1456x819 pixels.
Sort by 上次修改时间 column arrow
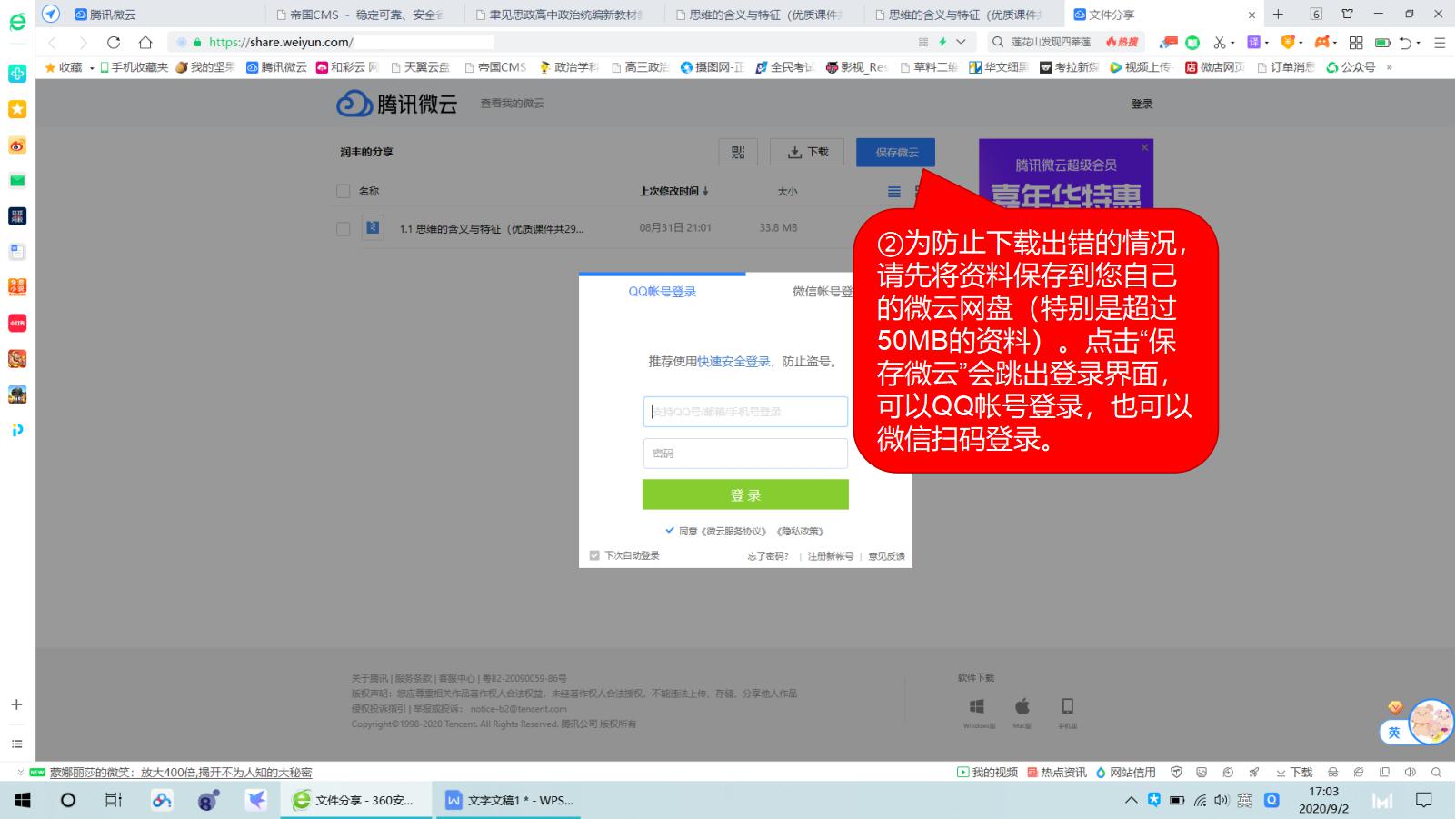(x=705, y=192)
